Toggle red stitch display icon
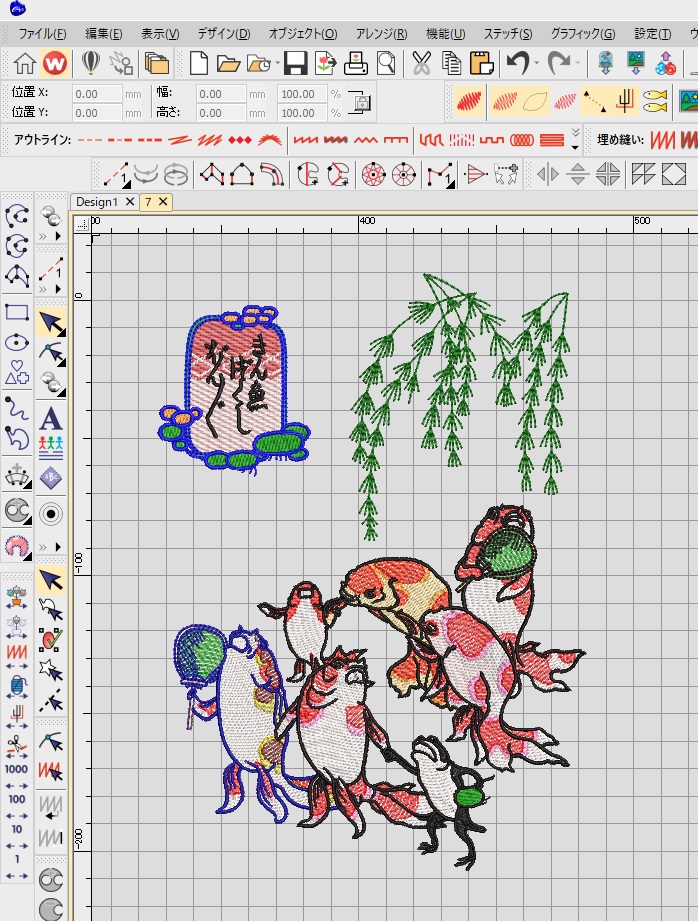698x921 pixels. click(469, 101)
